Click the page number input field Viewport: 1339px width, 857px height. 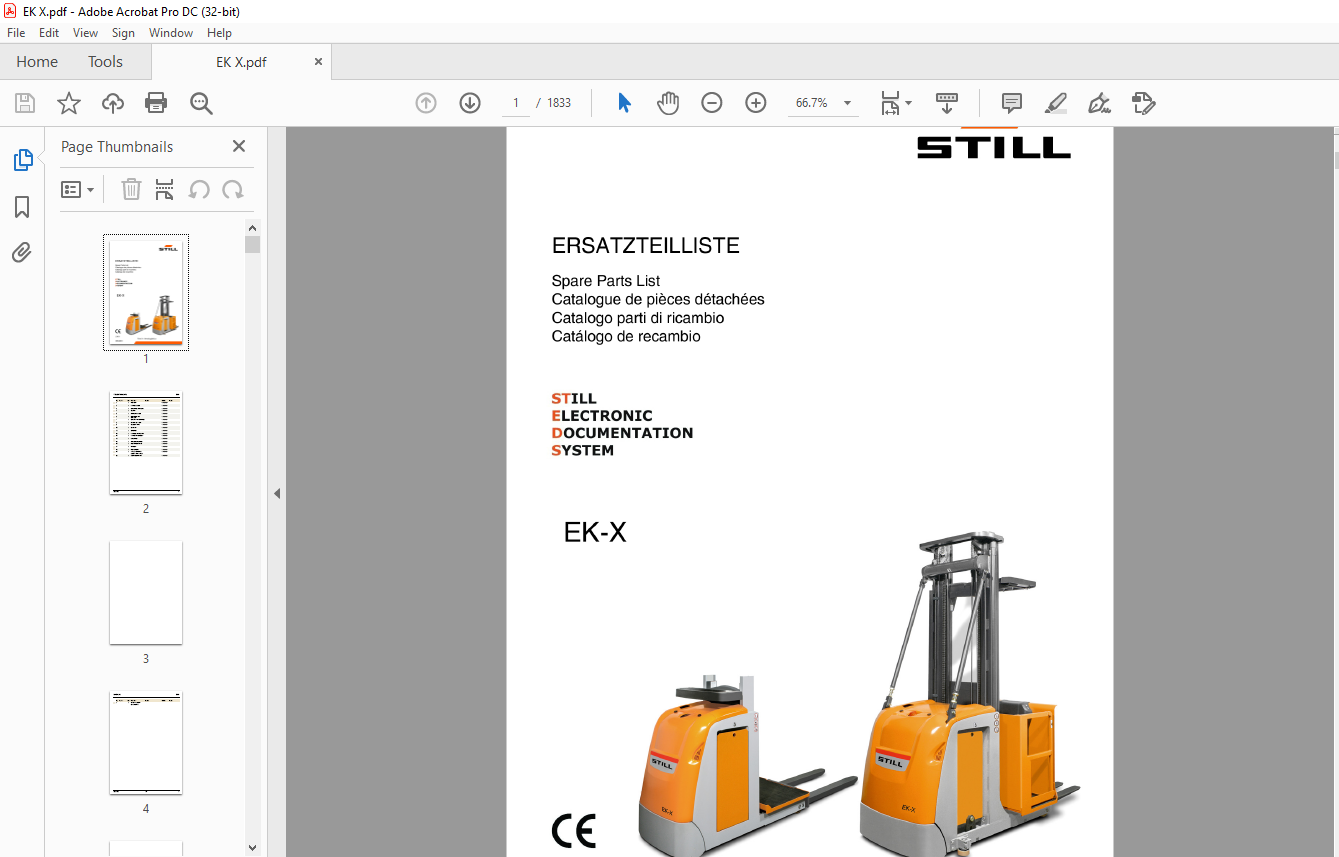point(516,103)
